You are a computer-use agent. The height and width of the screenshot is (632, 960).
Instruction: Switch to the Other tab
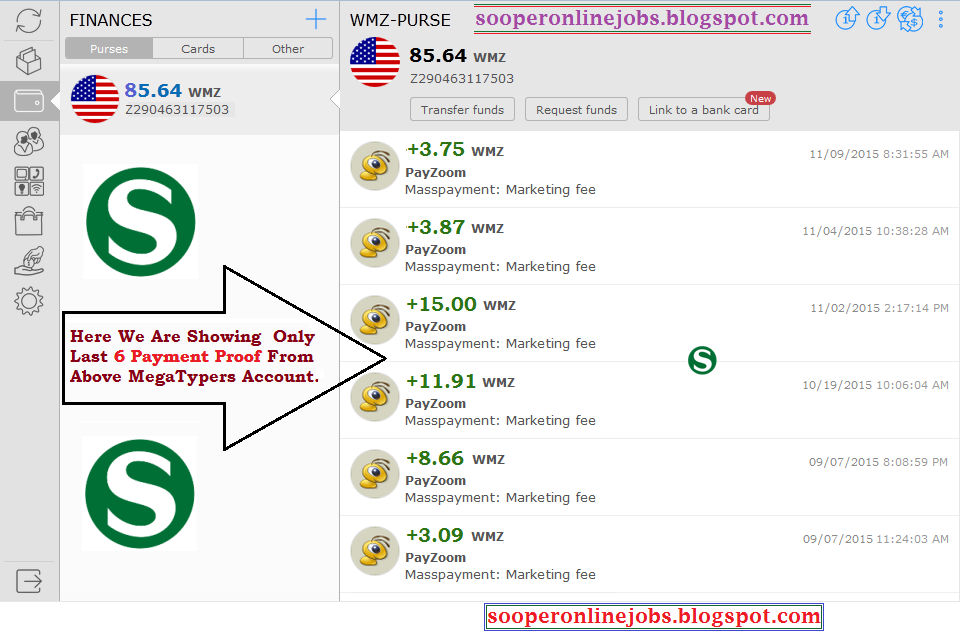(287, 48)
